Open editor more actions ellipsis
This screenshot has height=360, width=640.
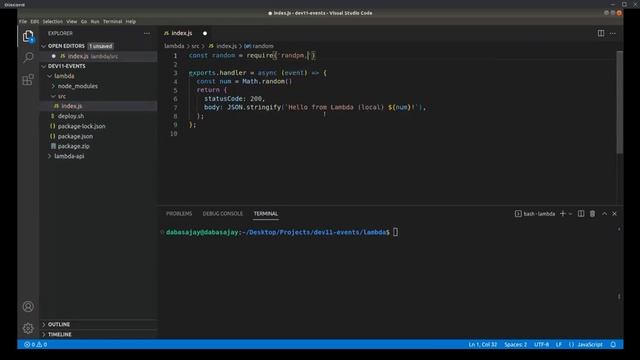click(x=613, y=33)
